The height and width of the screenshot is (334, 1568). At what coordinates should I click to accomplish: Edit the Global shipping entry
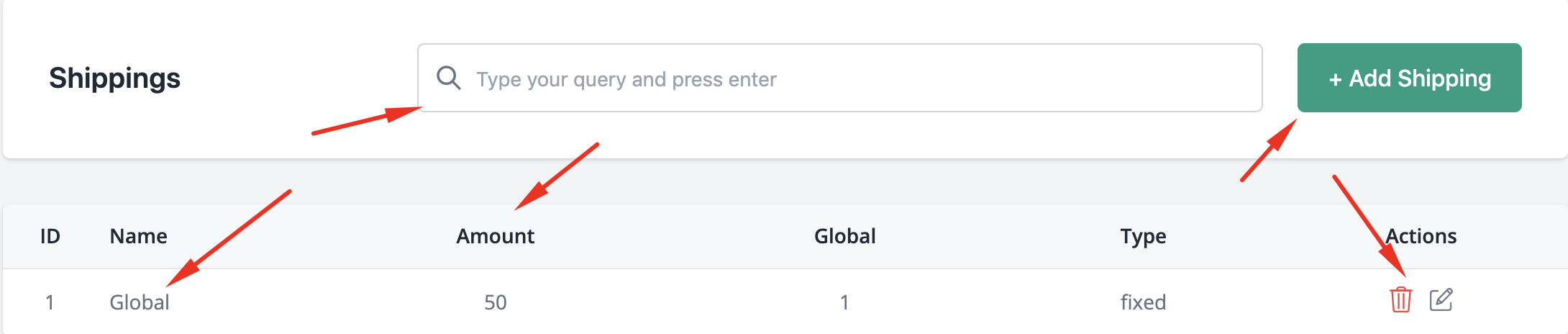(1441, 299)
